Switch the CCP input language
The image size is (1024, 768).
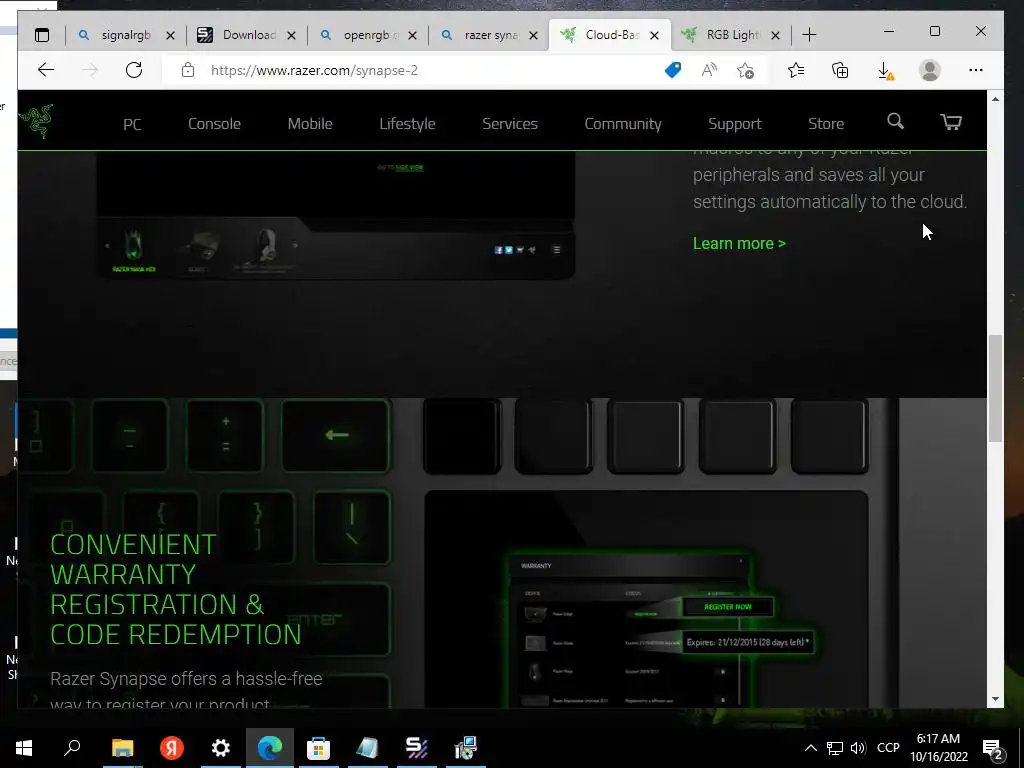(888, 748)
